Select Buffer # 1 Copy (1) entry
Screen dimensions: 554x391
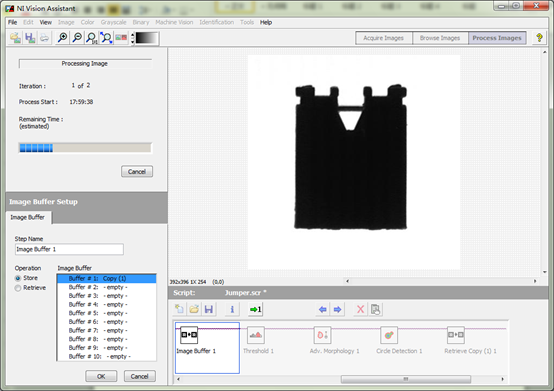pos(106,278)
